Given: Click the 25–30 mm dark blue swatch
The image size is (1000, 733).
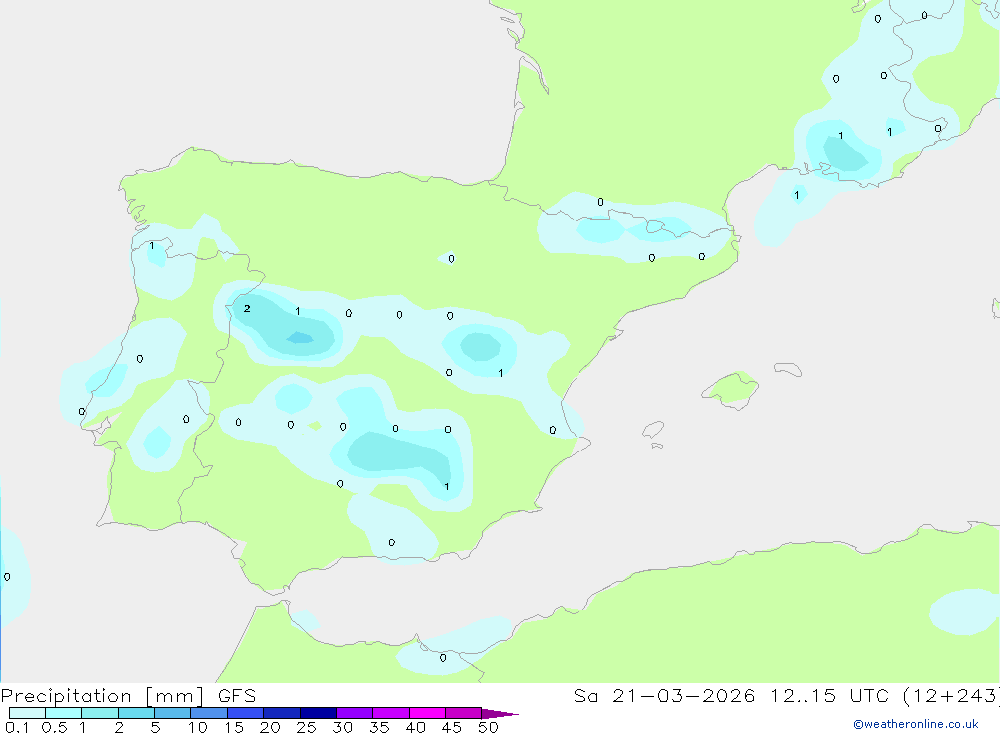Looking at the screenshot, I should click(x=318, y=713).
